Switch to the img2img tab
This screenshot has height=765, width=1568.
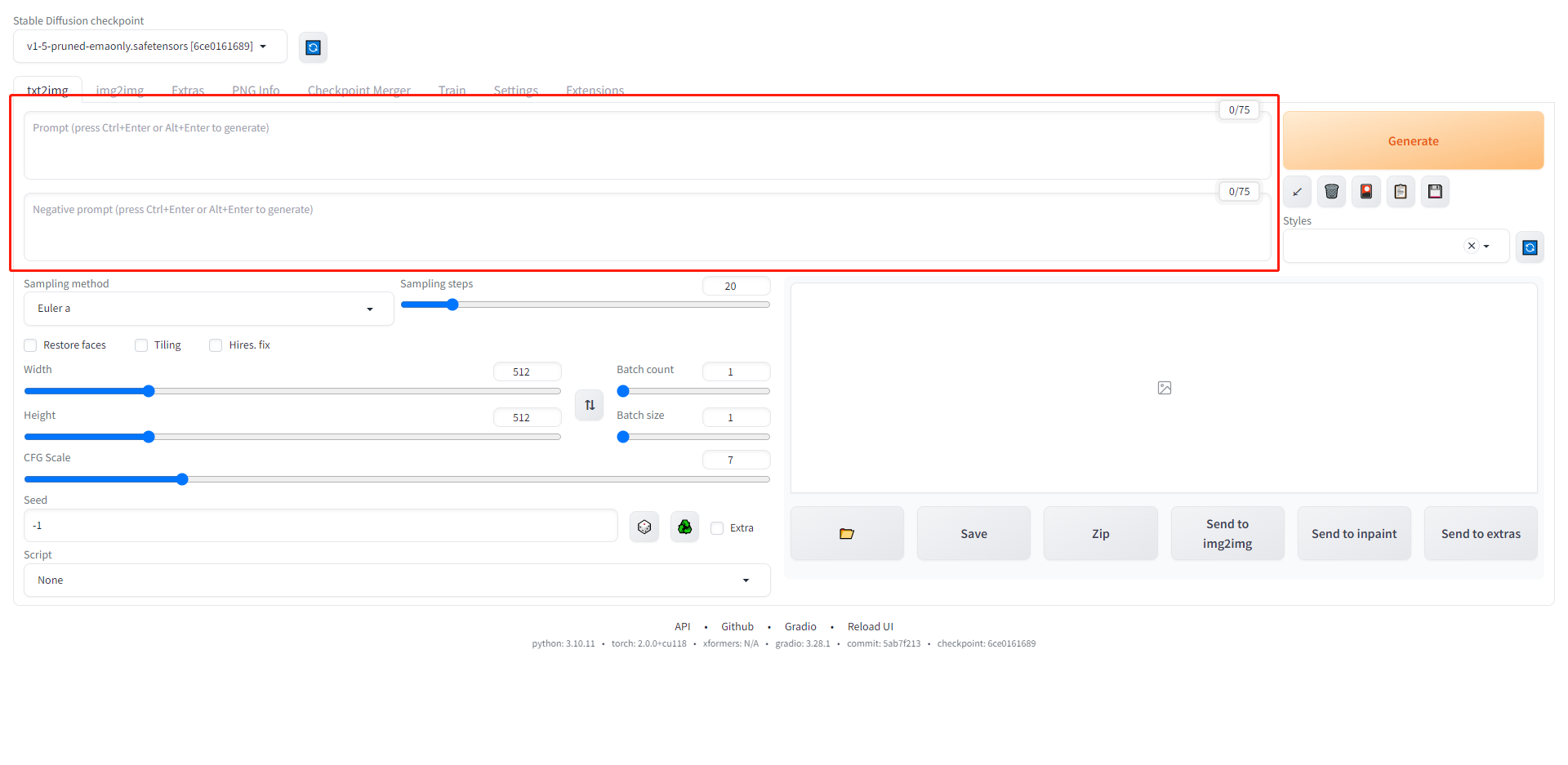point(120,90)
